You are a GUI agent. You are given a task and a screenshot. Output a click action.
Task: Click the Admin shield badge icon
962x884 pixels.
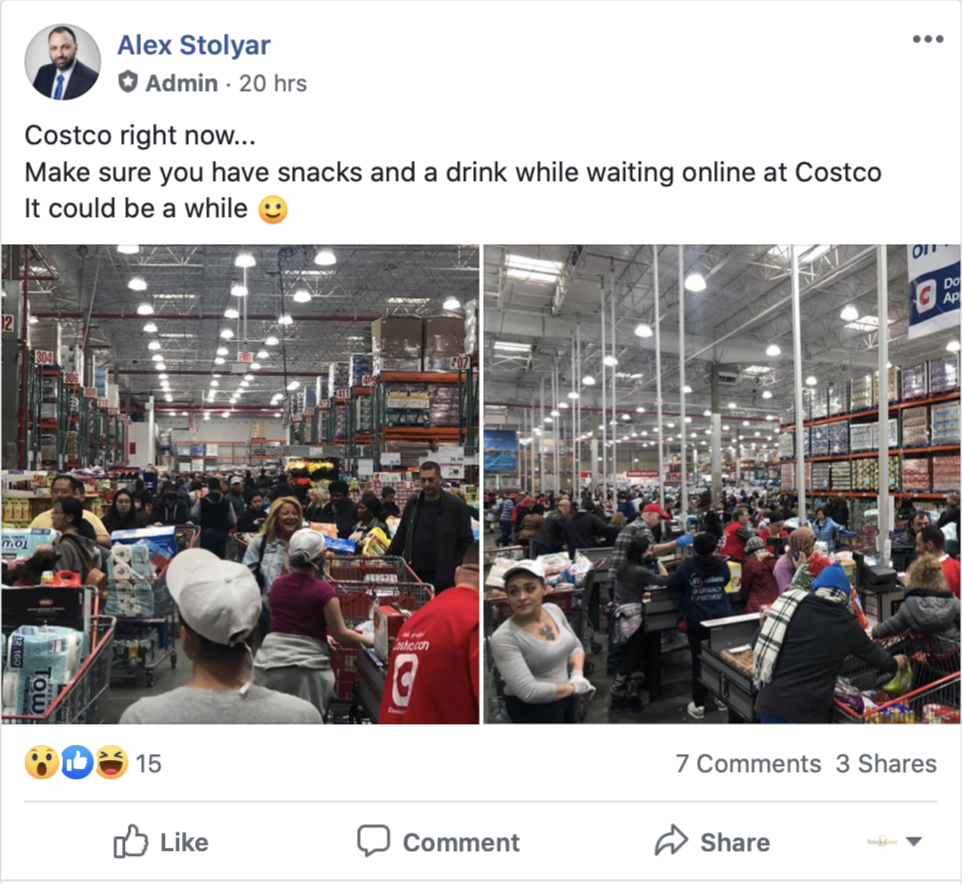click(128, 82)
